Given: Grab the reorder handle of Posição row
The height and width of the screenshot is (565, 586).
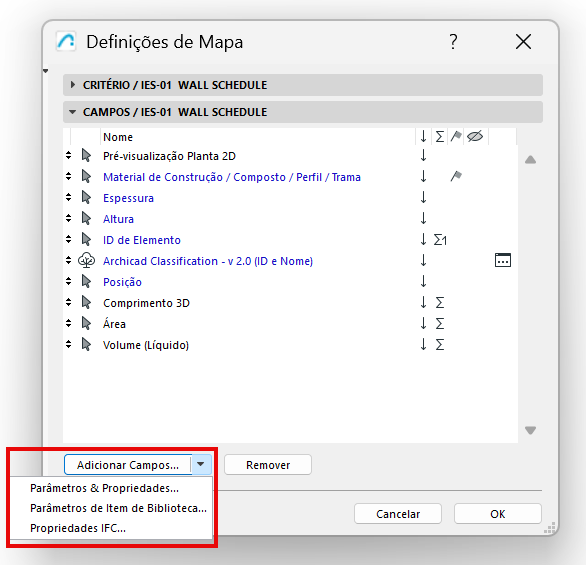Looking at the screenshot, I should pos(68,281).
